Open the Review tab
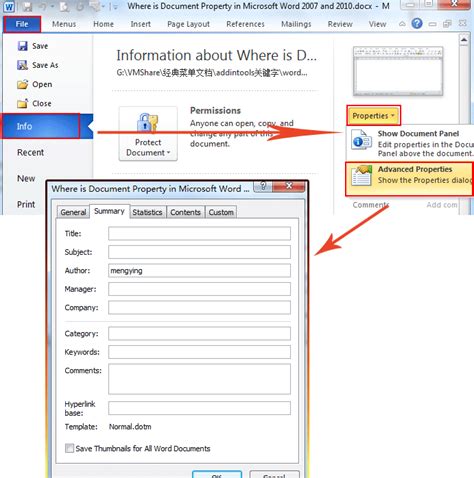Image resolution: width=474 pixels, height=478 pixels. coord(340,24)
